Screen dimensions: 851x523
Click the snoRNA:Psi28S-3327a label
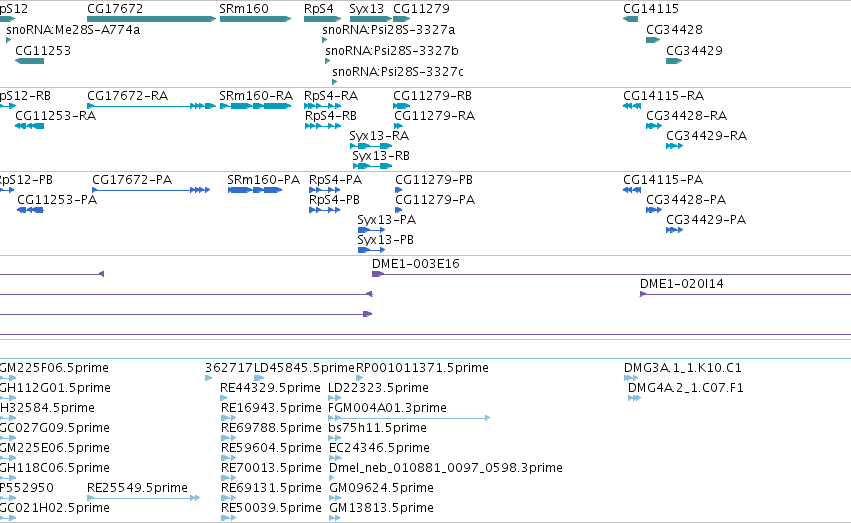[389, 29]
